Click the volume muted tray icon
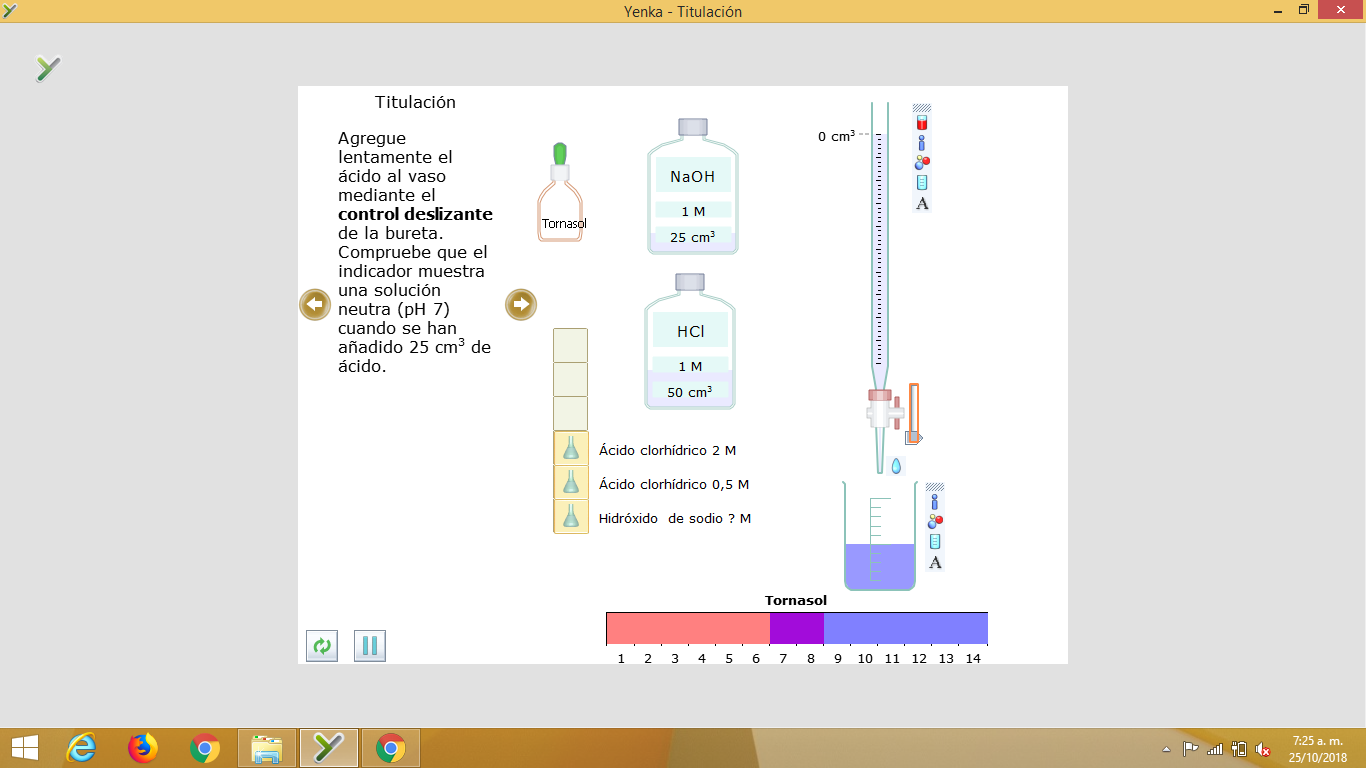 [1262, 749]
